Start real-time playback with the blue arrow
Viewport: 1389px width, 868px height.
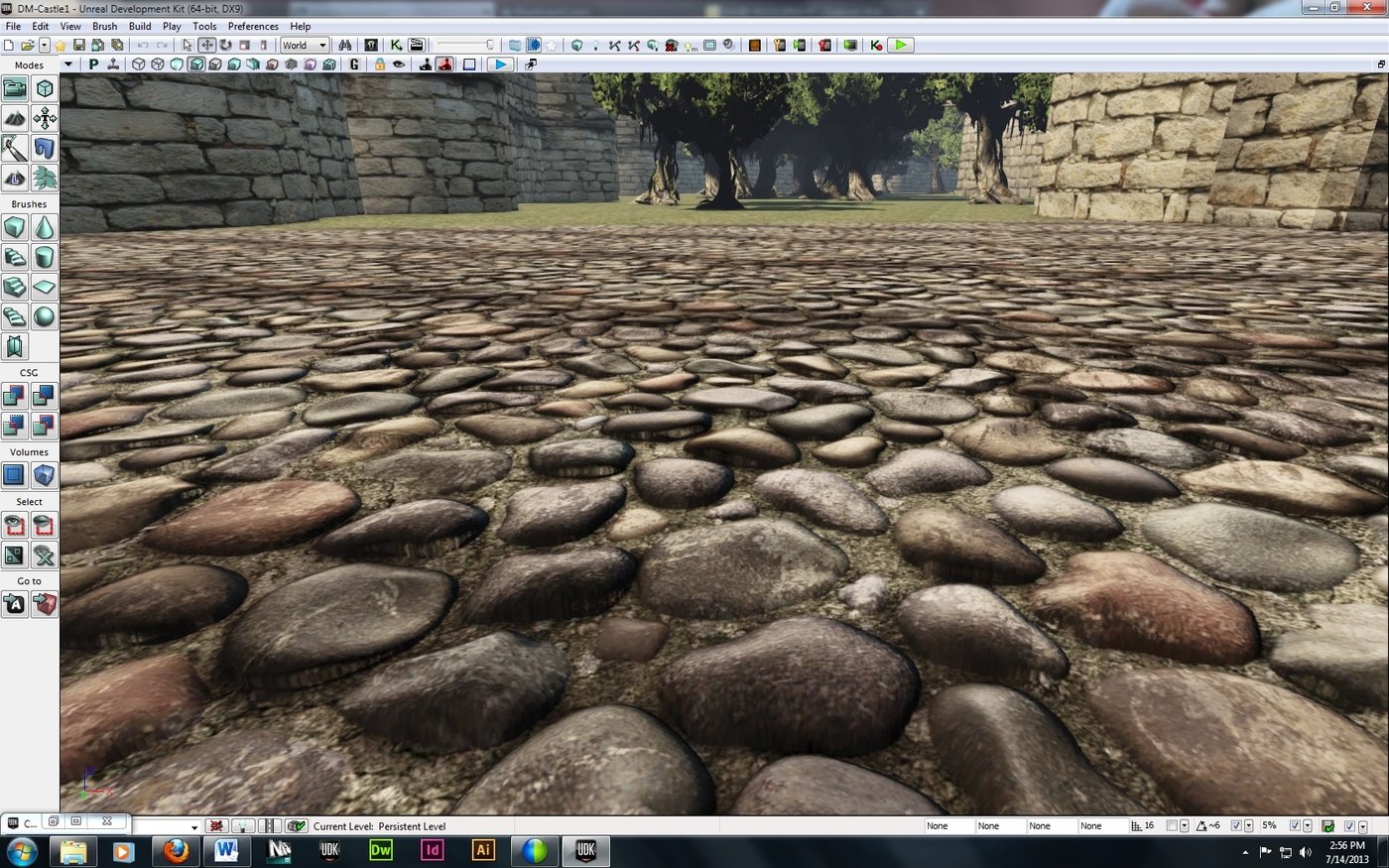500,64
